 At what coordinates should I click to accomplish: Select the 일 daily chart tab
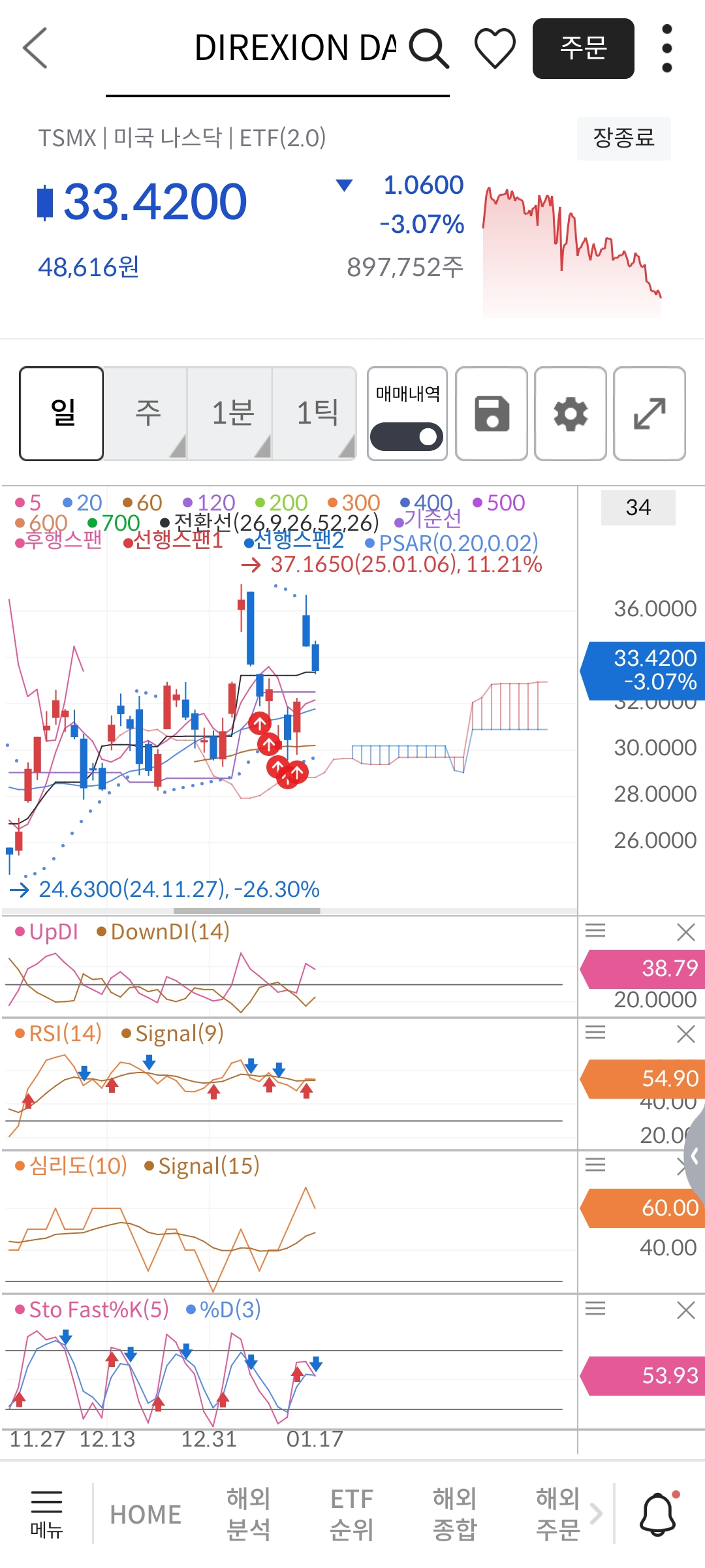[62, 414]
